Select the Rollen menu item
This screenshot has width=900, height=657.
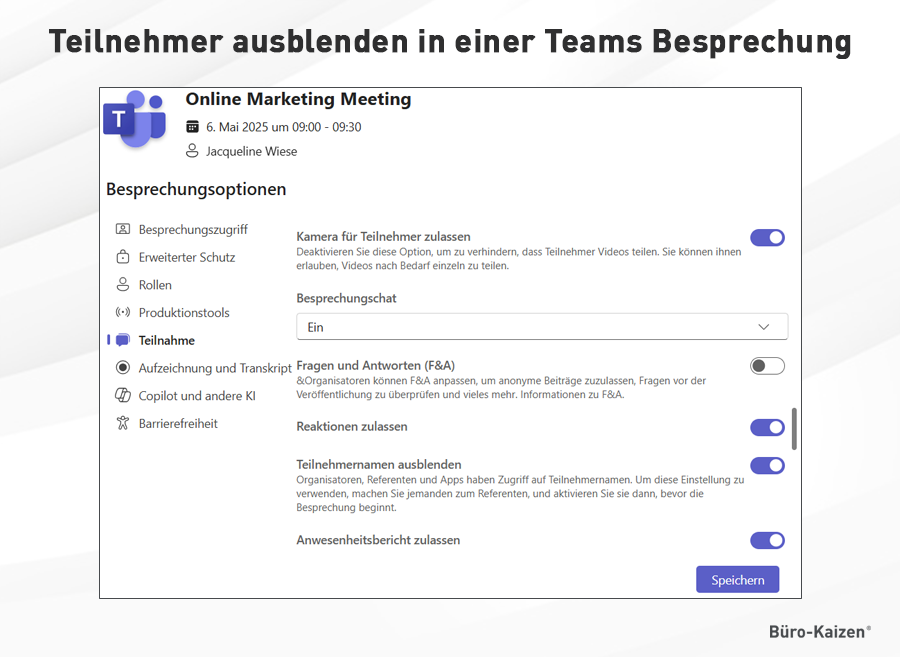click(144, 285)
